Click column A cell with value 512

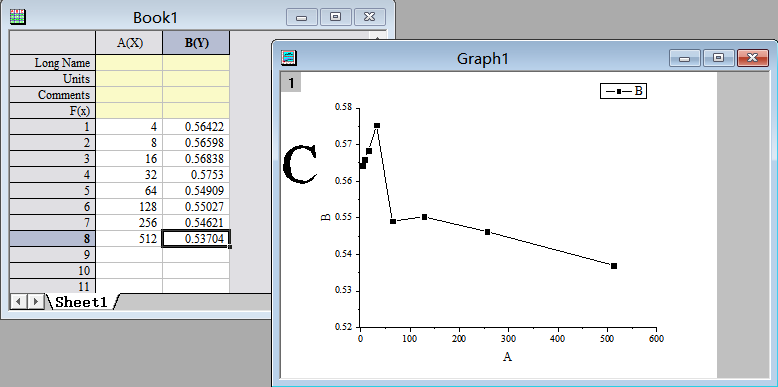(x=129, y=239)
